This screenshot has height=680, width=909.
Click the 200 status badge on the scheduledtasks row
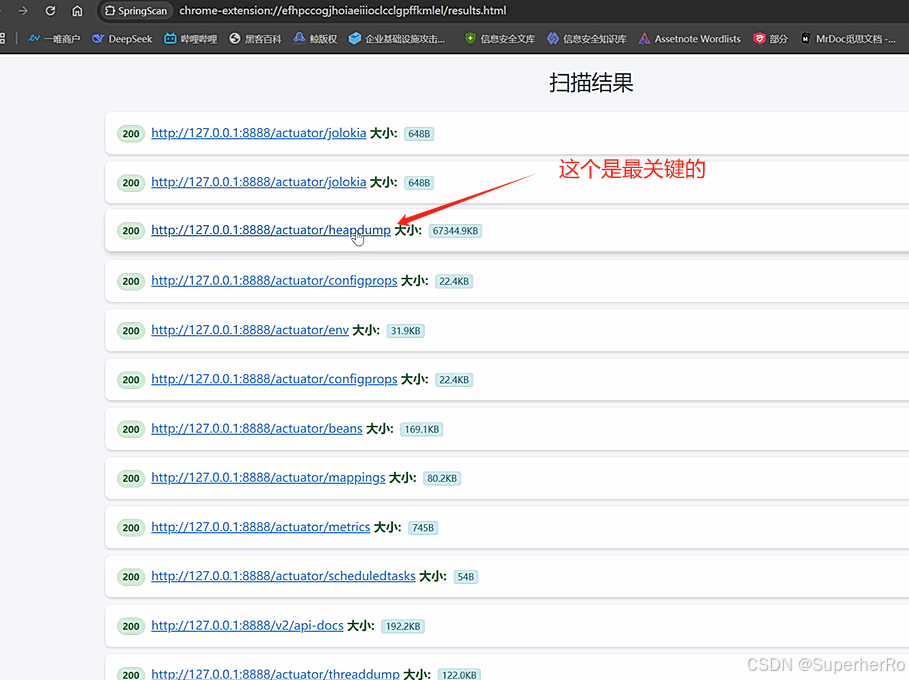131,577
